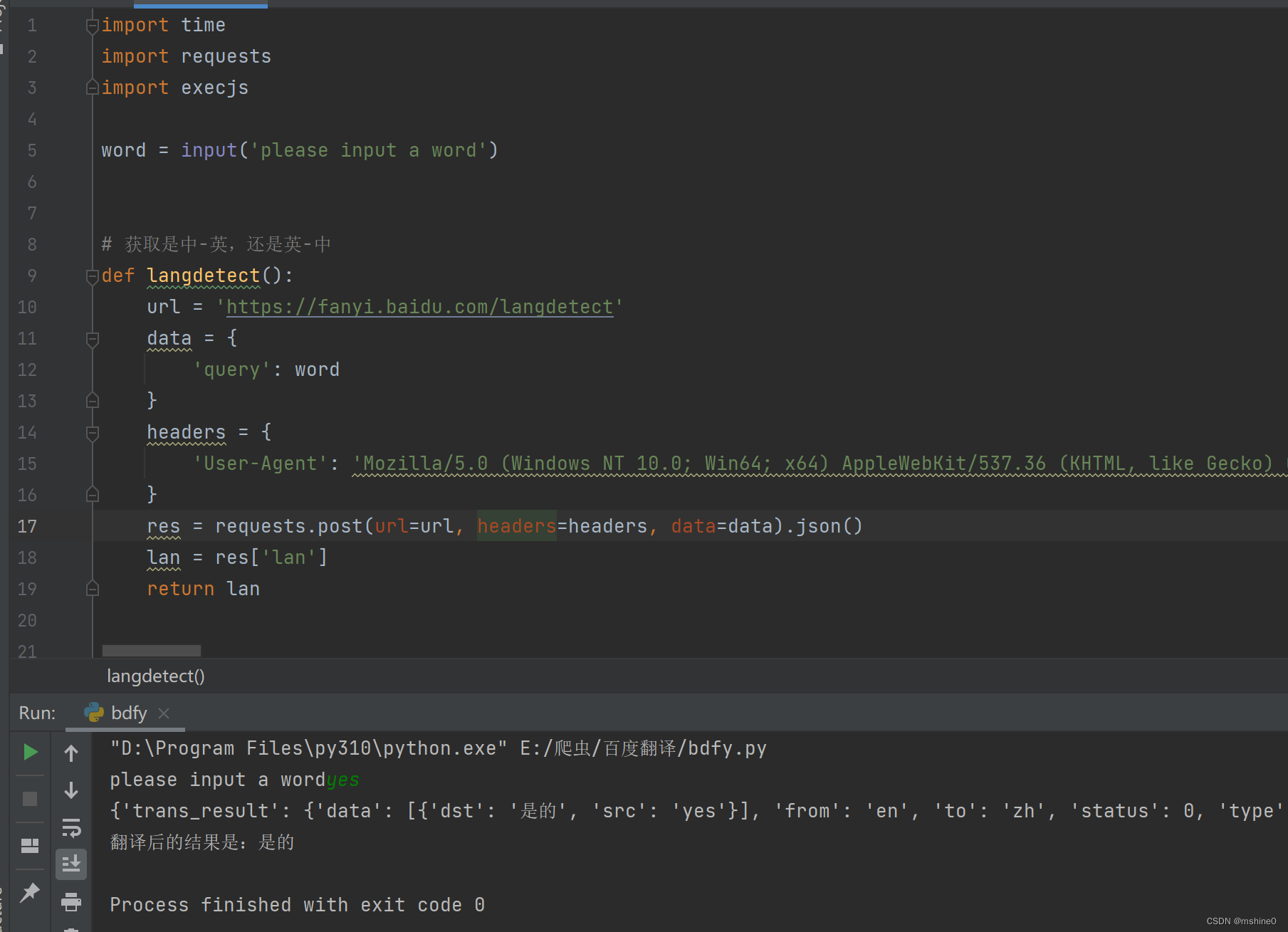Click fold end marker at line 19
The height and width of the screenshot is (932, 1288).
(92, 589)
